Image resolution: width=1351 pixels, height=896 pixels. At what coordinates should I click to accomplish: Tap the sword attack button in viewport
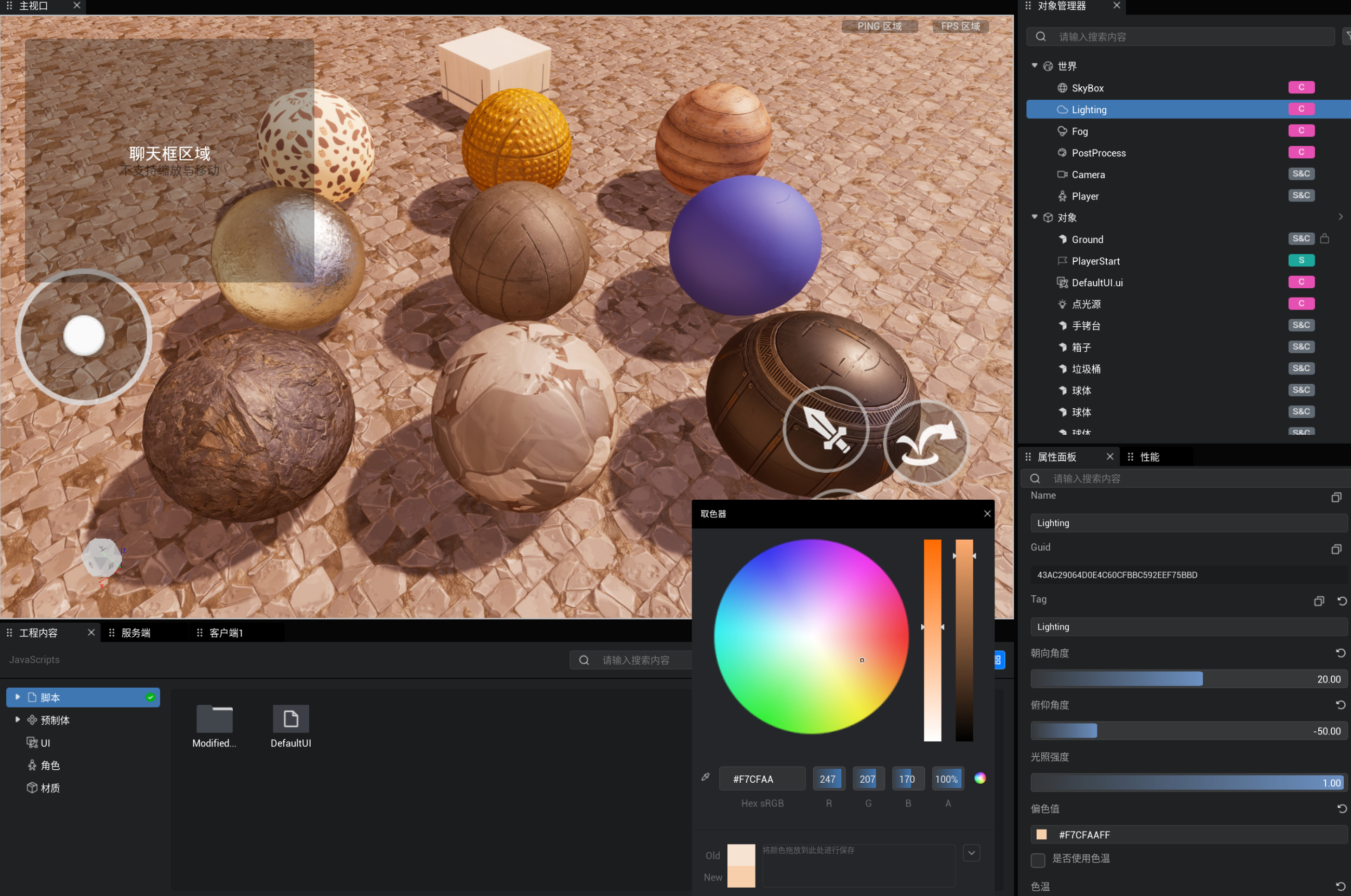(826, 429)
